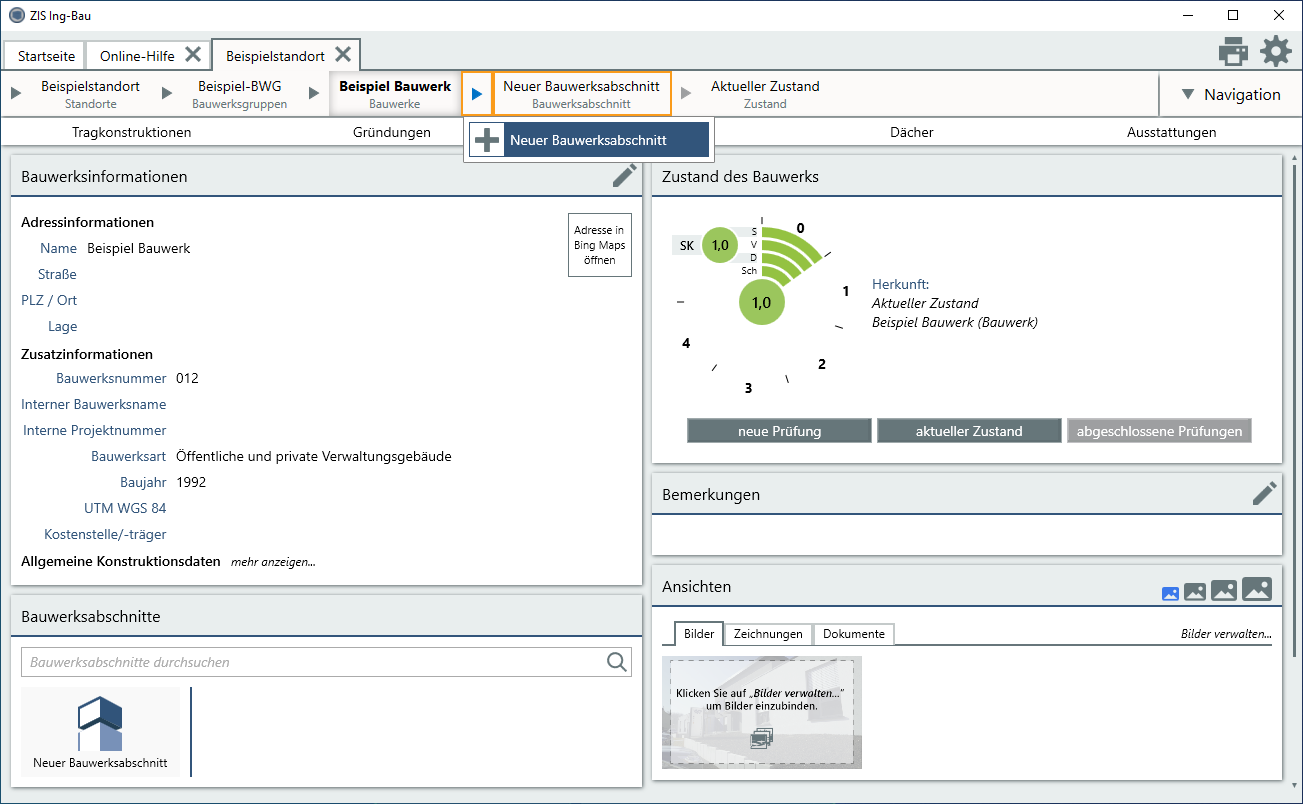Click 'Adresse in Bing Maps öffnen' button
The height and width of the screenshot is (804, 1303).
point(599,245)
